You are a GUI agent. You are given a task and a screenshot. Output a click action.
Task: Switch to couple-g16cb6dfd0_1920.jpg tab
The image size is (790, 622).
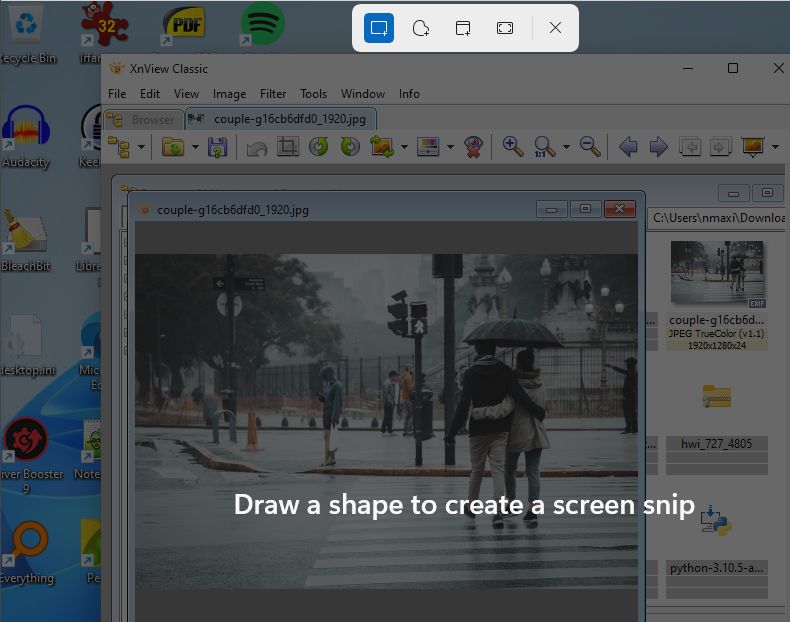tap(281, 119)
